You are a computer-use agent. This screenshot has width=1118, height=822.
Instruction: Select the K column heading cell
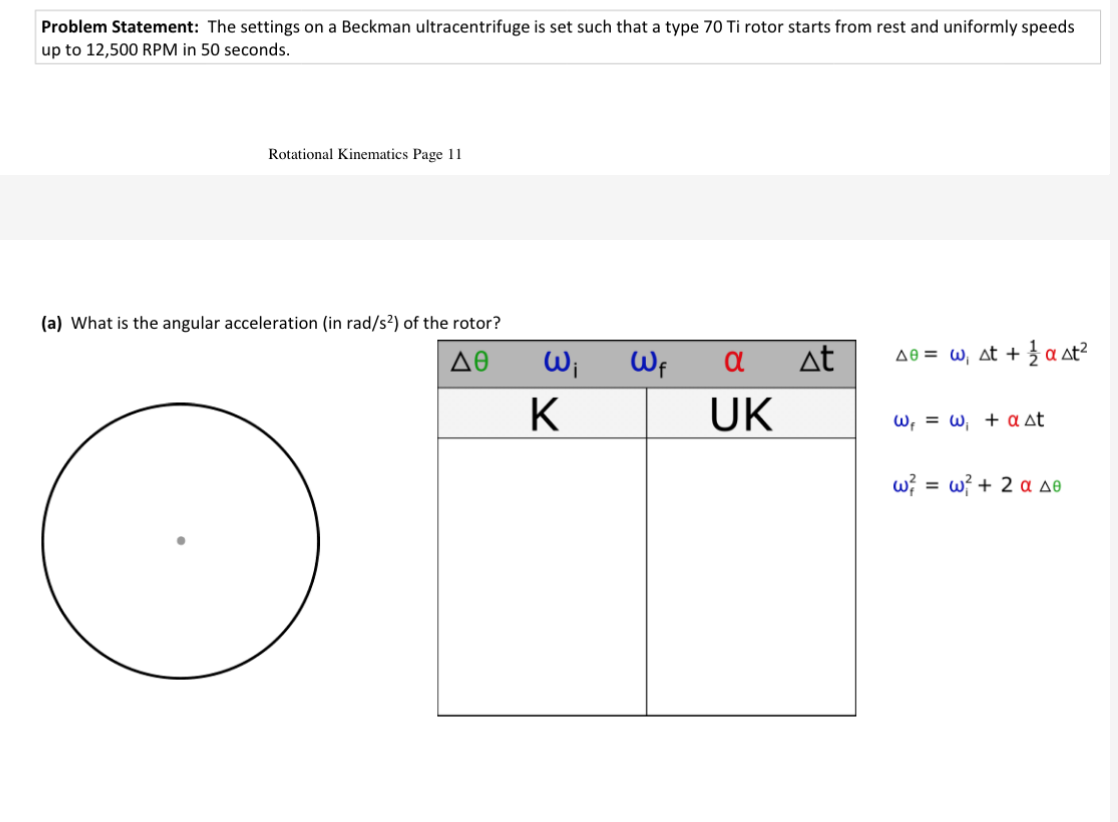tap(542, 414)
